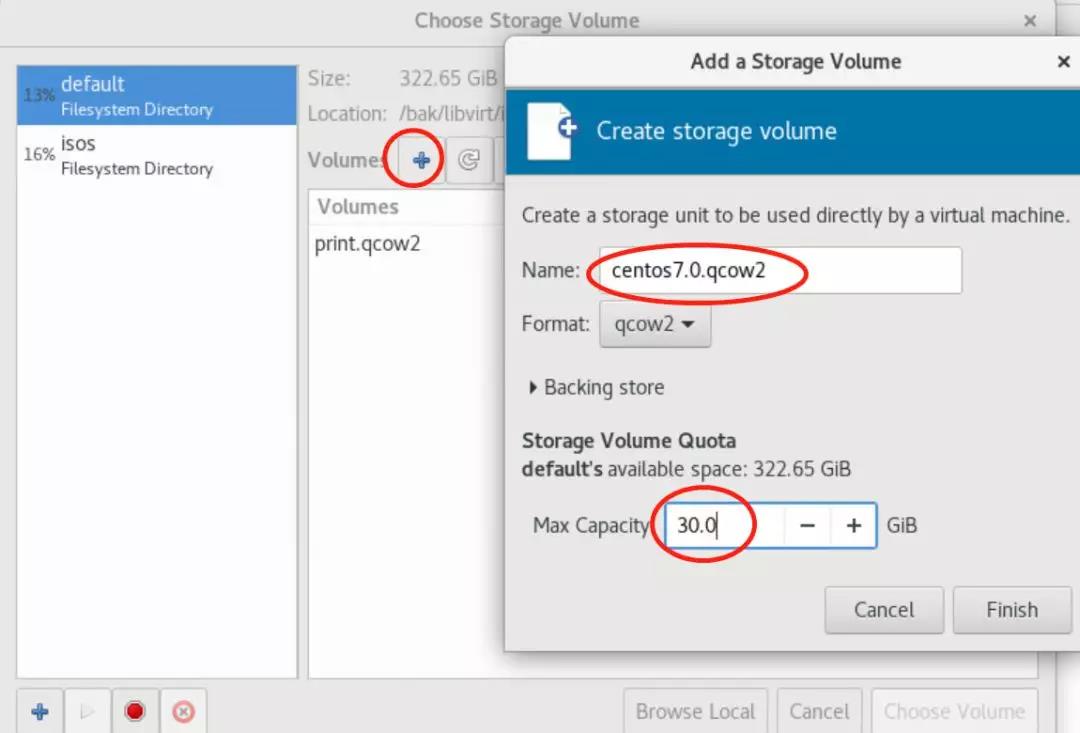The width and height of the screenshot is (1080, 733).
Task: Start the selected storage pool
Action: click(x=87, y=711)
